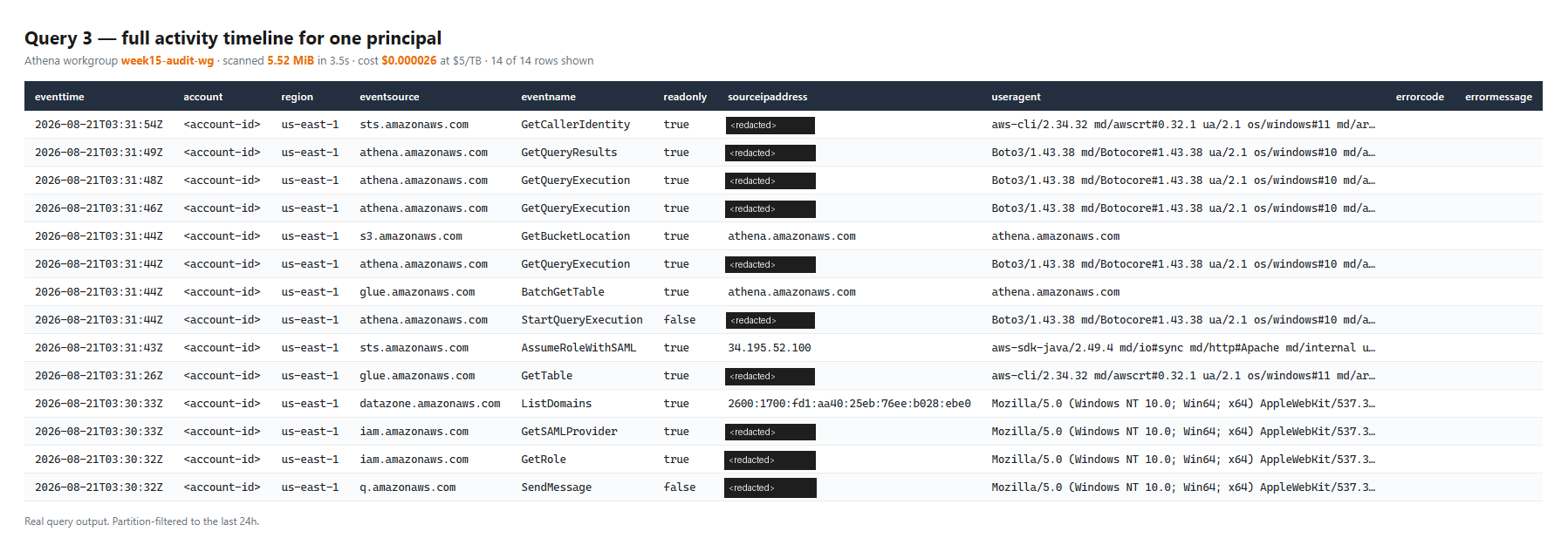This screenshot has height=552, width=1568.
Task: Click the s3.amazonaws.com event source
Action: pos(411,236)
